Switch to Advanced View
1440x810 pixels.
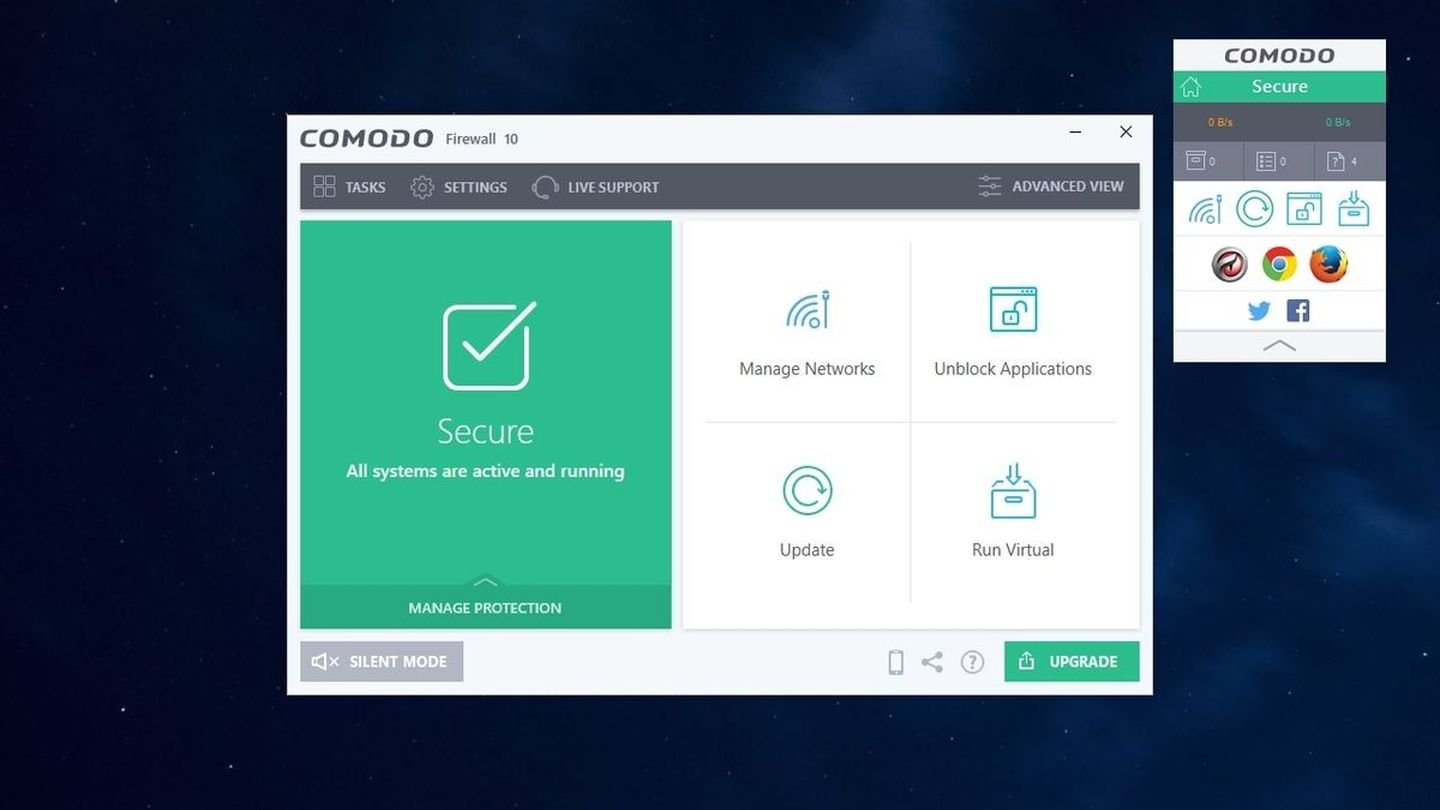point(1051,186)
